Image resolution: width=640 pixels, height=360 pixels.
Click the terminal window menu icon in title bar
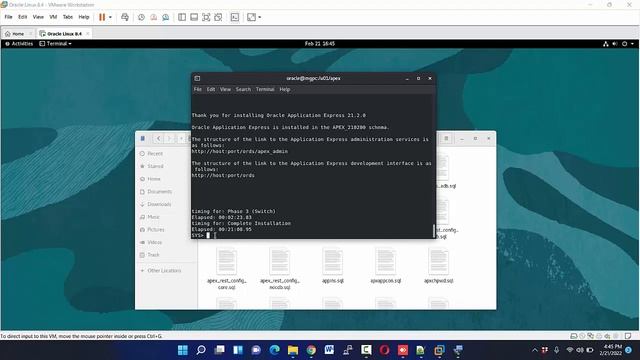pyautogui.click(x=197, y=78)
